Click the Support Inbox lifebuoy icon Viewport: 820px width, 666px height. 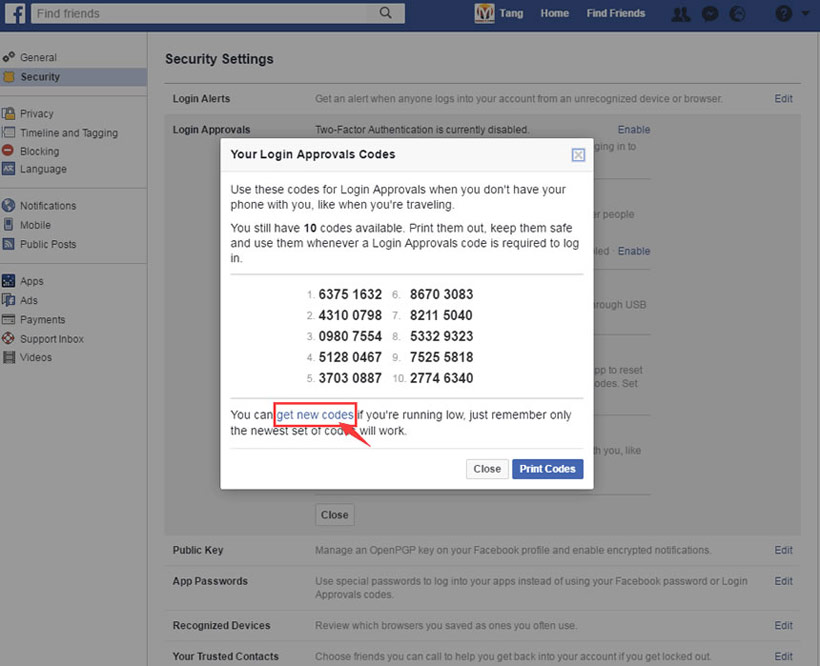(x=8, y=338)
